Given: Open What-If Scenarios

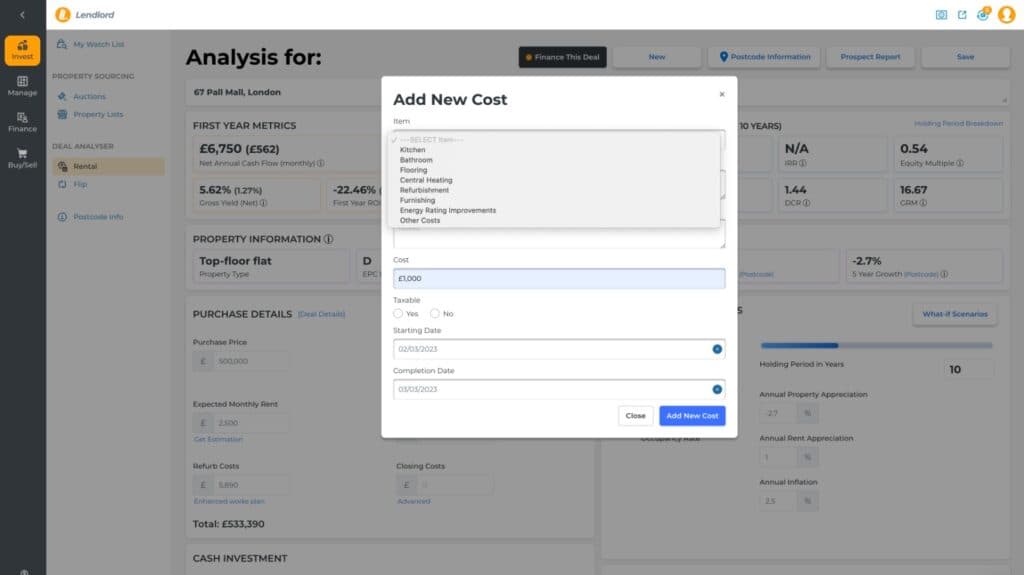Looking at the screenshot, I should (x=955, y=314).
